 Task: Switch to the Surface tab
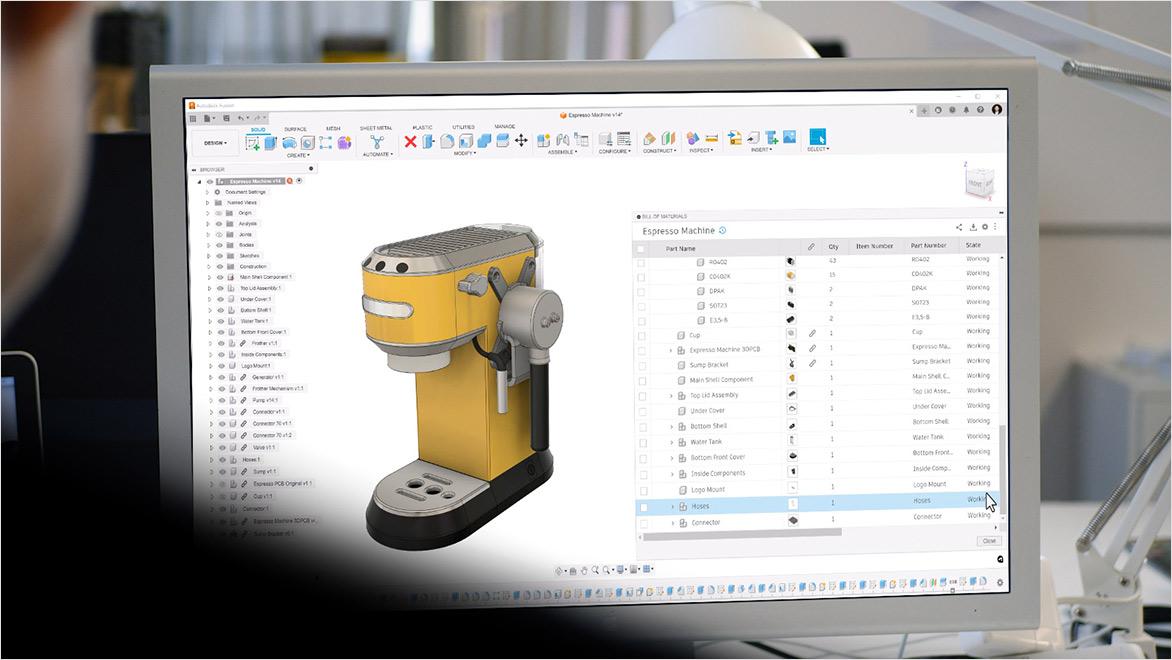coord(295,129)
